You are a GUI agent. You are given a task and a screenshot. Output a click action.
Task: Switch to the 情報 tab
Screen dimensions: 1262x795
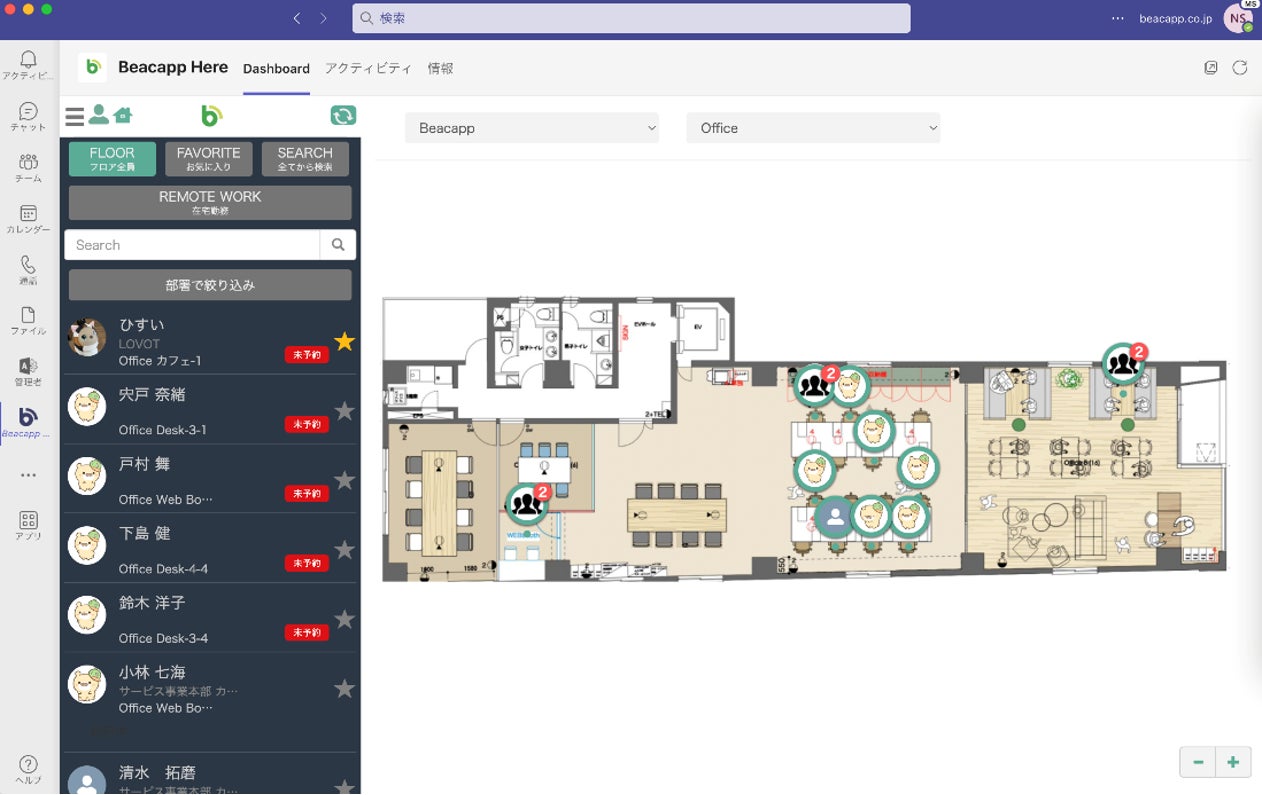pyautogui.click(x=440, y=68)
